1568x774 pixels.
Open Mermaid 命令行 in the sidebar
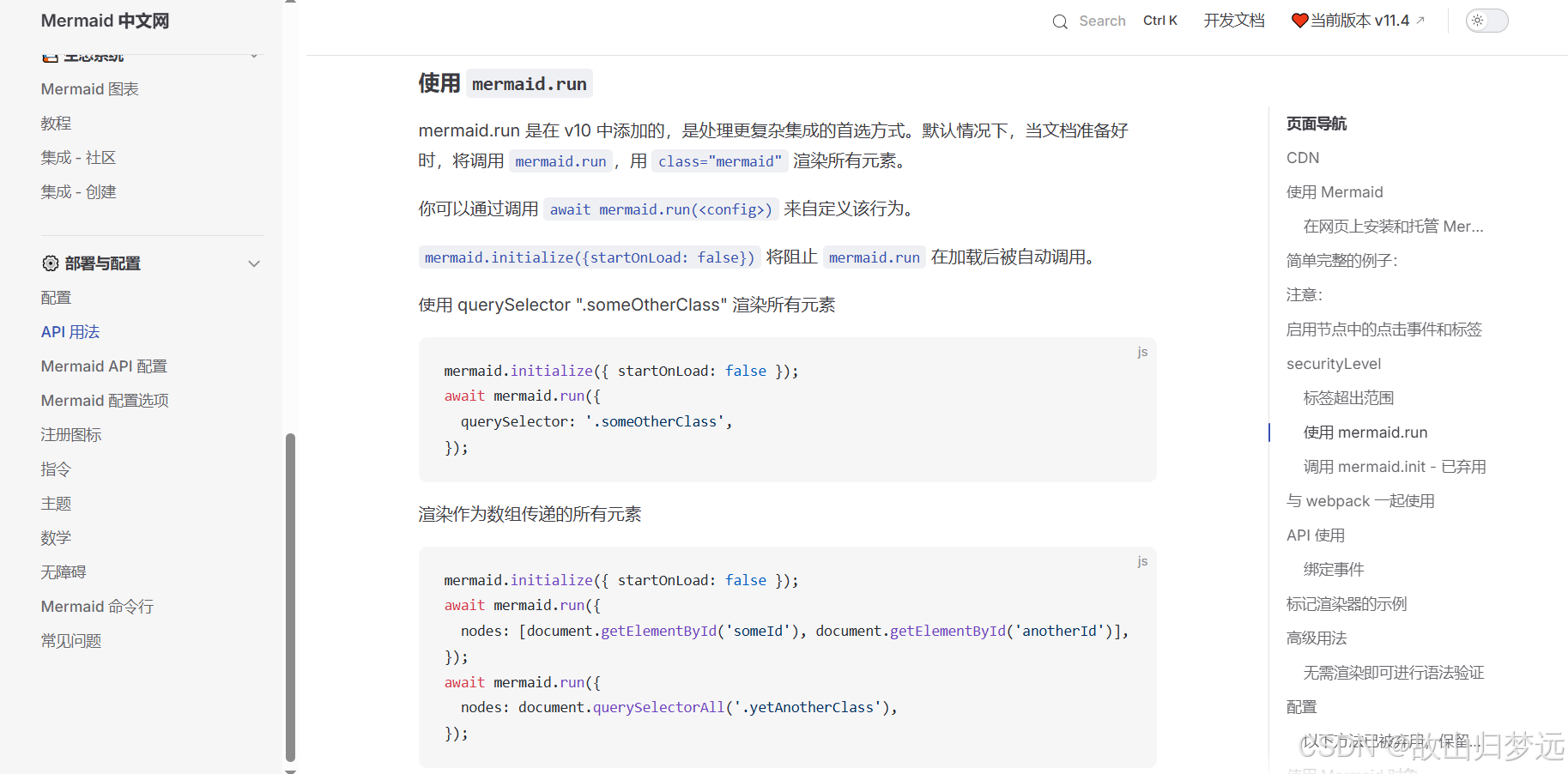pos(97,607)
